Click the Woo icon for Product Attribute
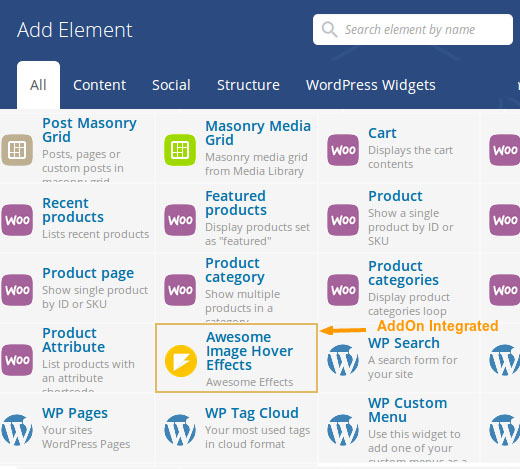The image size is (520, 469). (17, 360)
